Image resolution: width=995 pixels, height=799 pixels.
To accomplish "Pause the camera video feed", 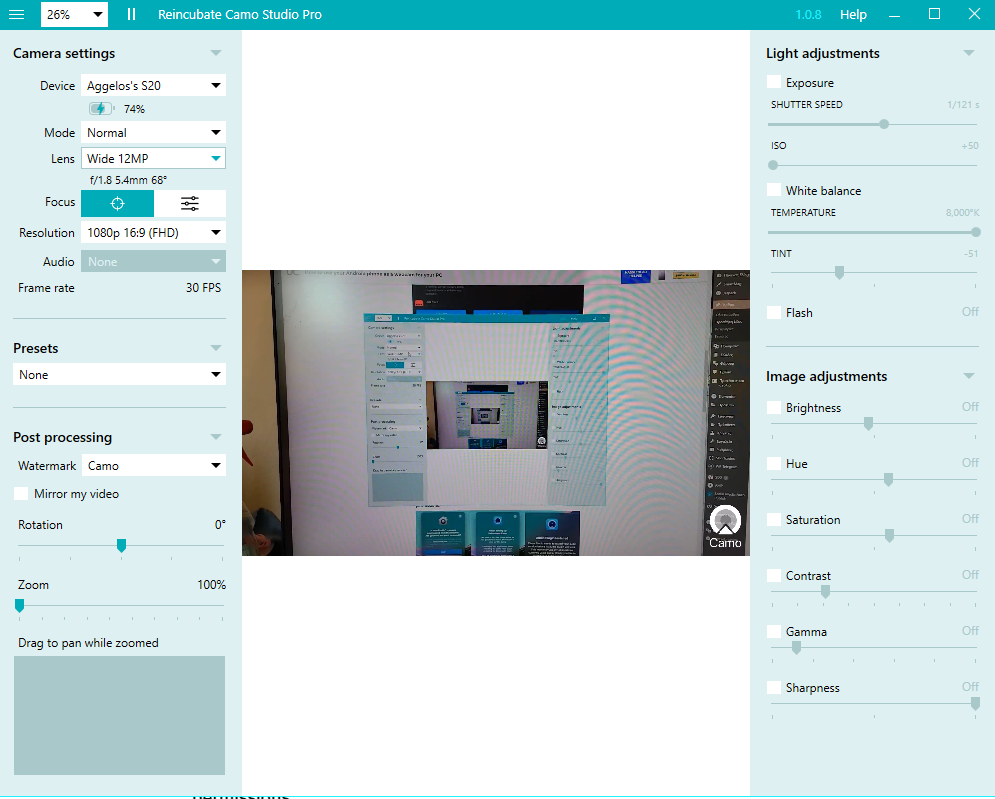I will click(131, 14).
